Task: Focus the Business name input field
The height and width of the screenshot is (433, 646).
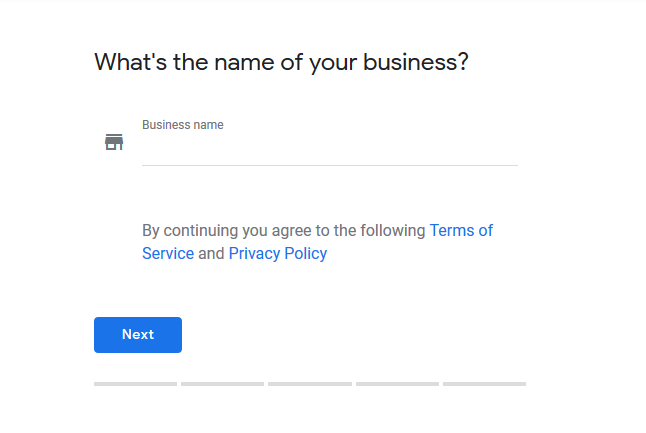Action: (330, 148)
